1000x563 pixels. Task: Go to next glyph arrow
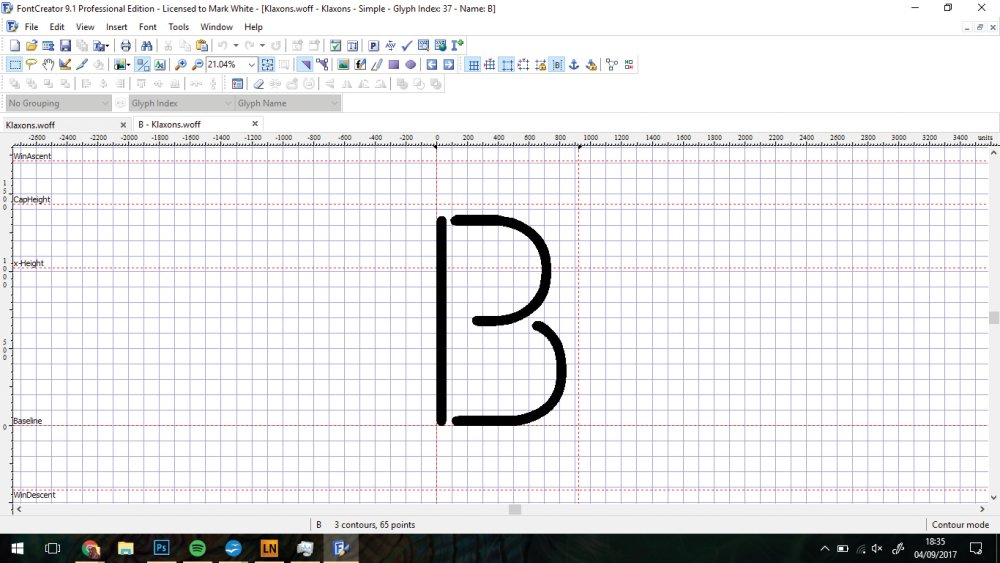point(448,64)
